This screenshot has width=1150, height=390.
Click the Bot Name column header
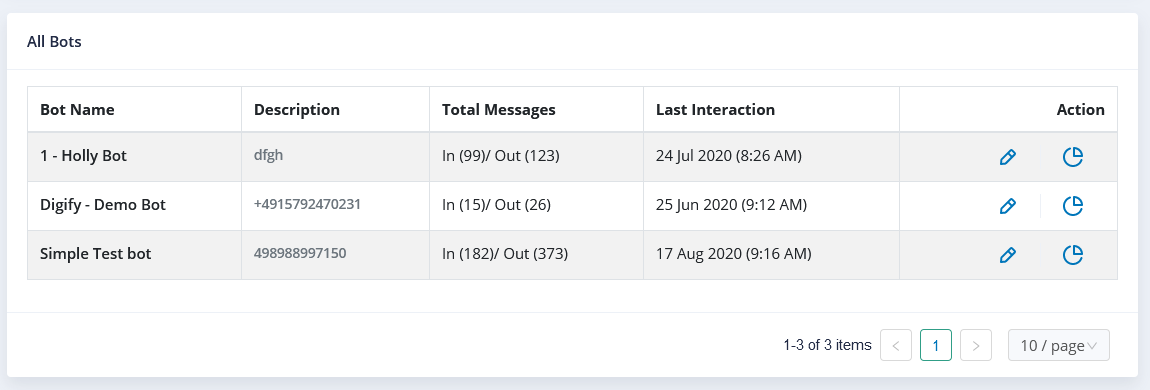(77, 109)
